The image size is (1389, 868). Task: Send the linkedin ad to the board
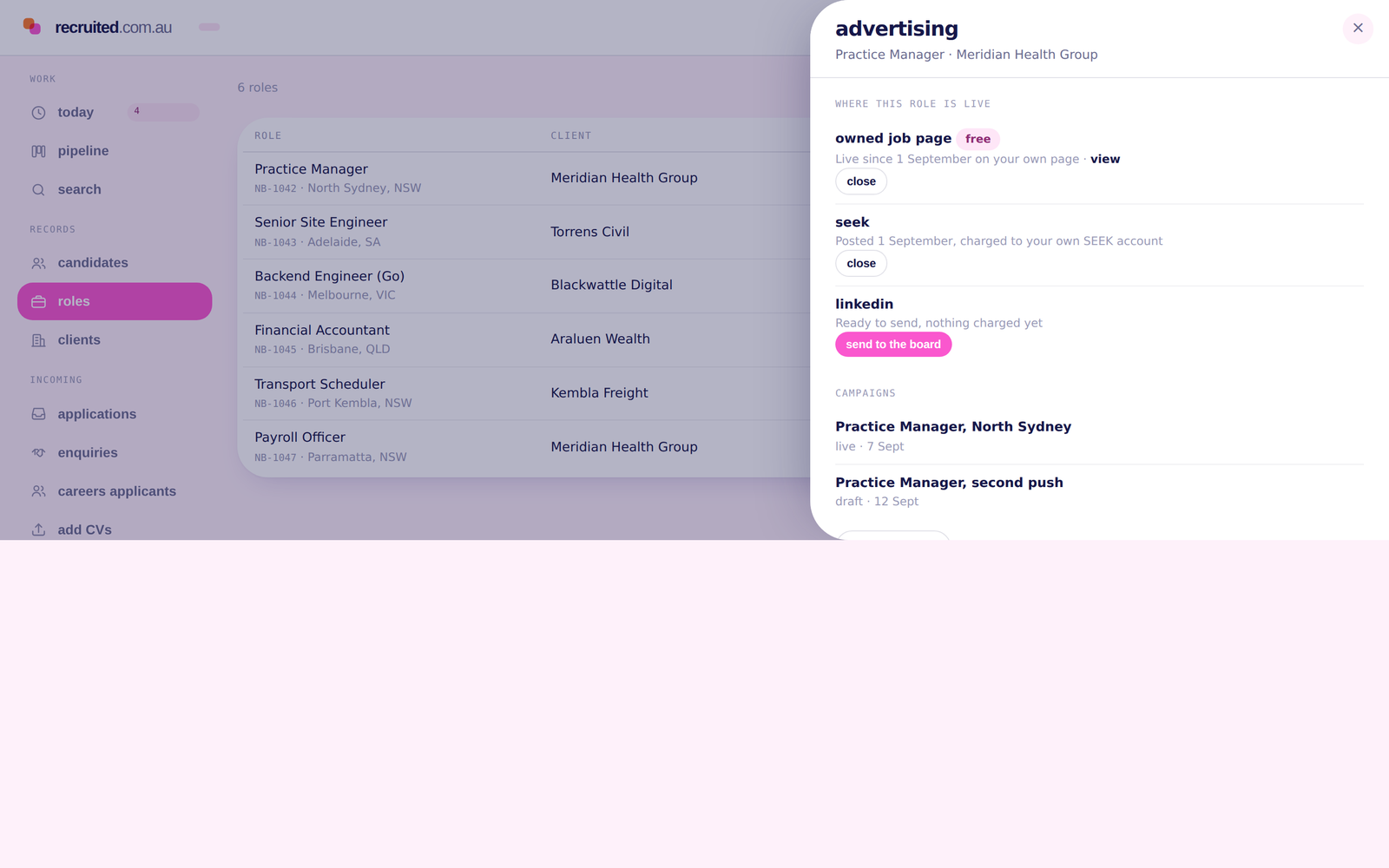click(893, 345)
